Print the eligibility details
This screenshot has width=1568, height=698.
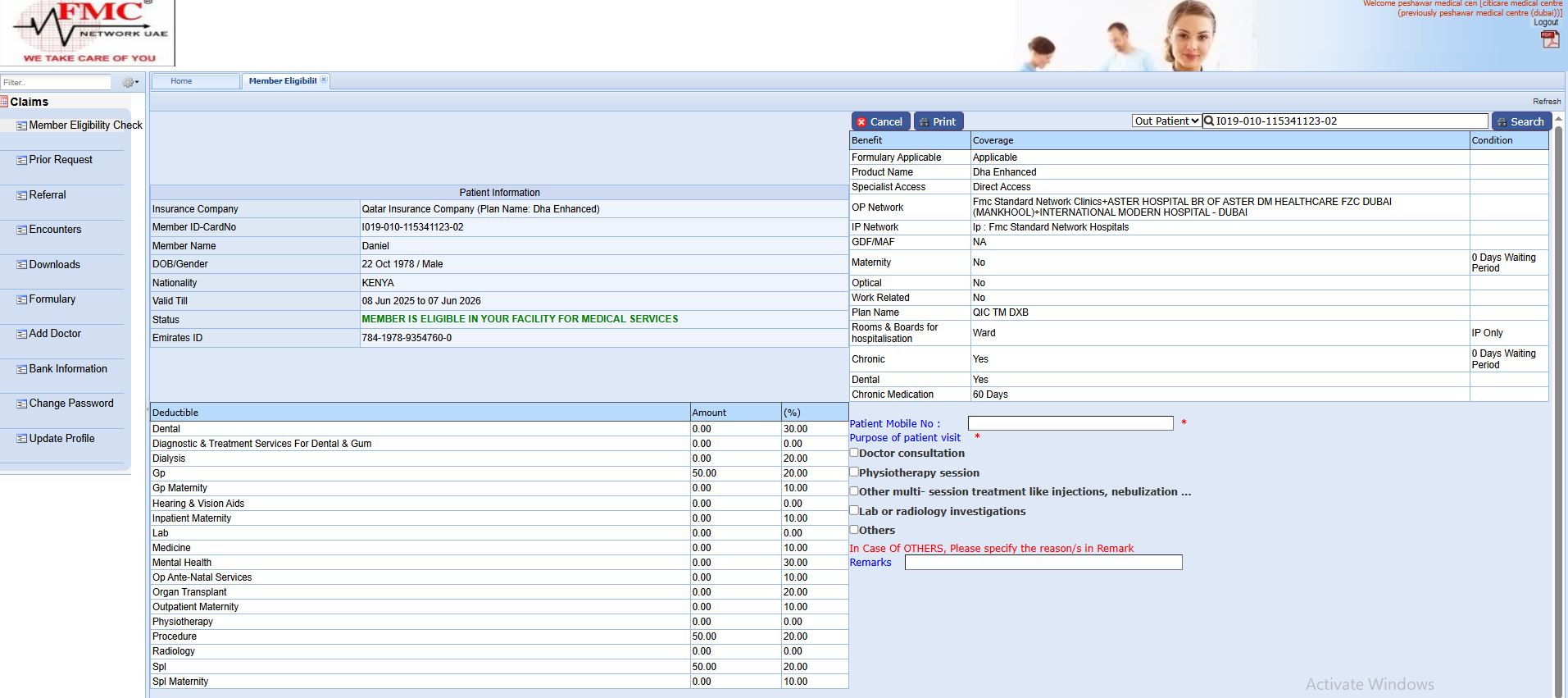pos(938,121)
